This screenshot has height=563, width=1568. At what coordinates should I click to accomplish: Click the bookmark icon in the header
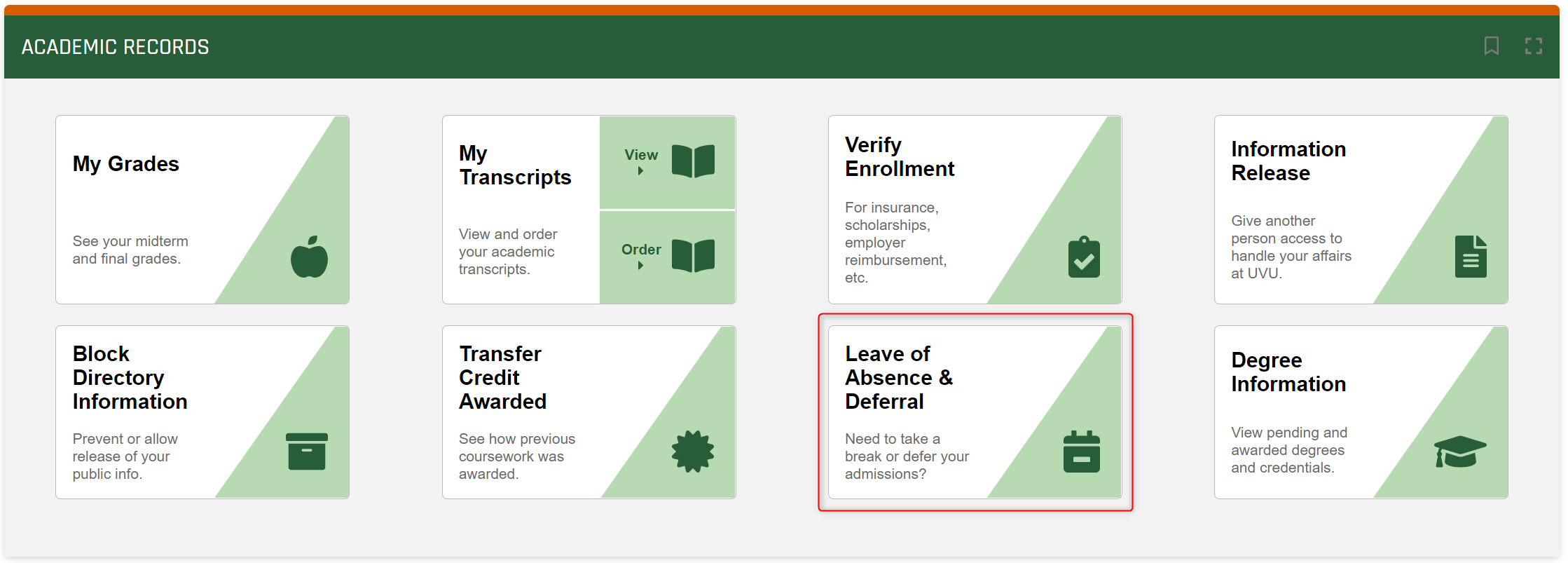(1492, 46)
